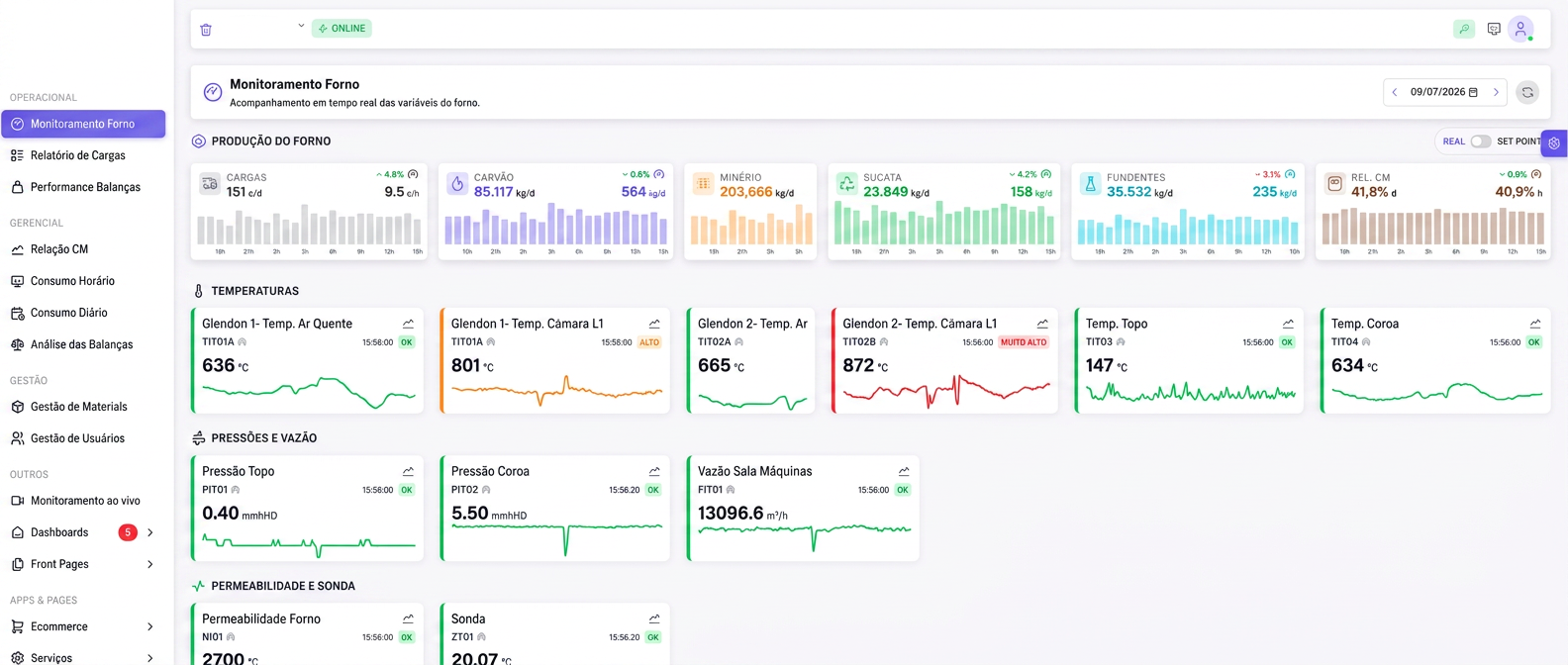Viewport: 1568px width, 665px height.
Task: Toggle the REAL / SET POINT switch
Action: pyautogui.click(x=1480, y=142)
